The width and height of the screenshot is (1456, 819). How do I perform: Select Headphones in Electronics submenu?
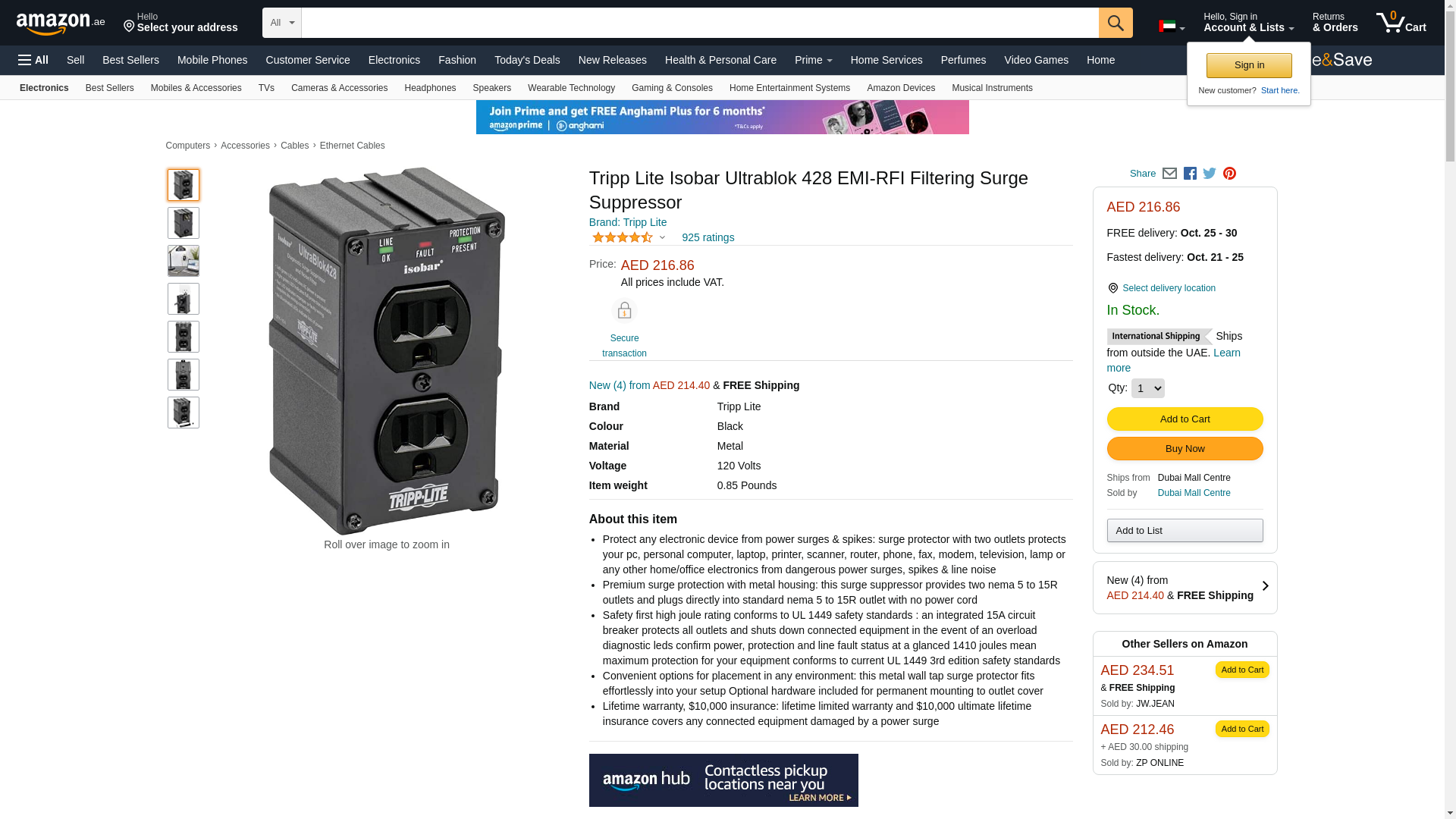tap(430, 88)
